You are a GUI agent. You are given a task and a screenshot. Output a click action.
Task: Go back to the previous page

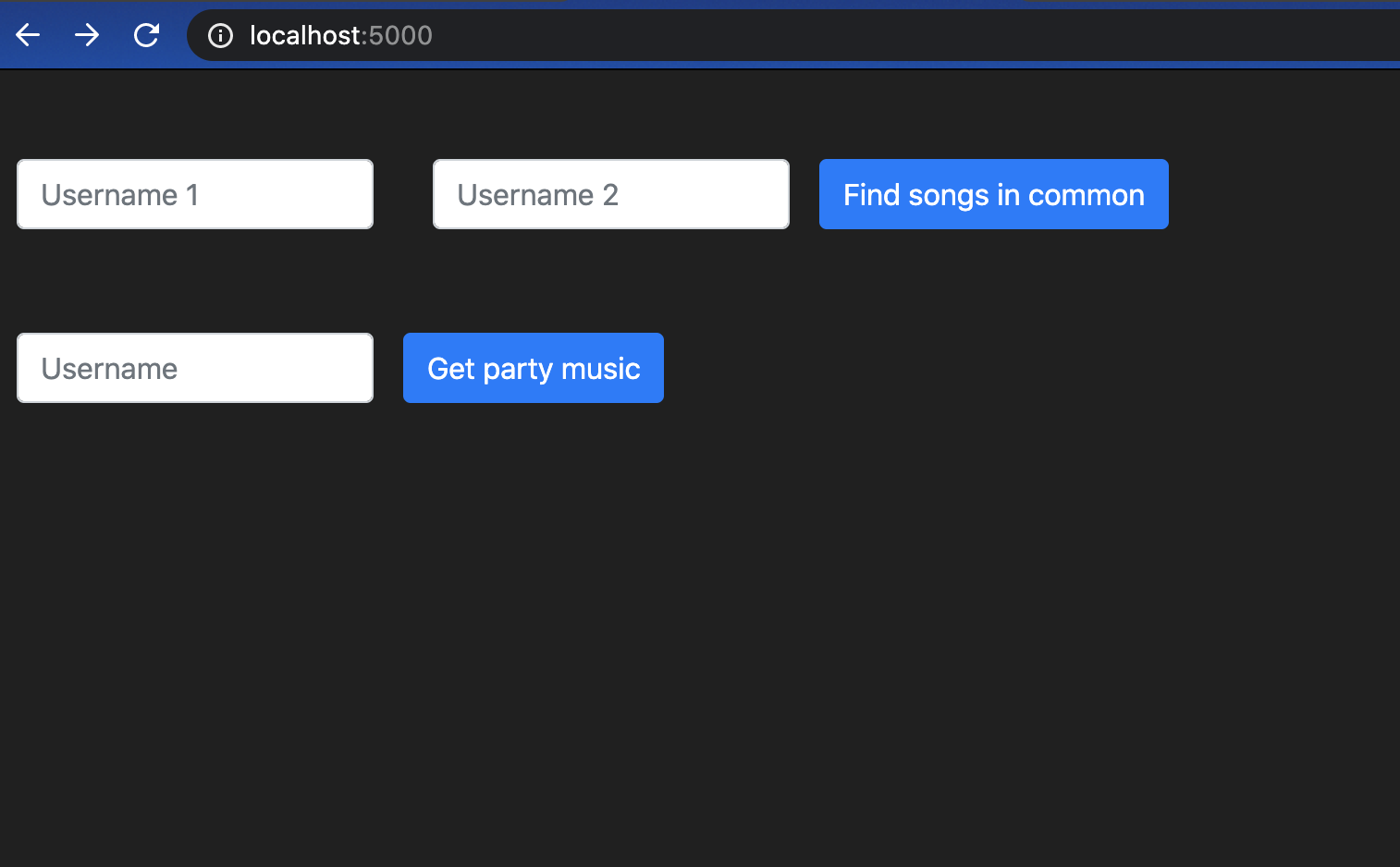point(28,36)
